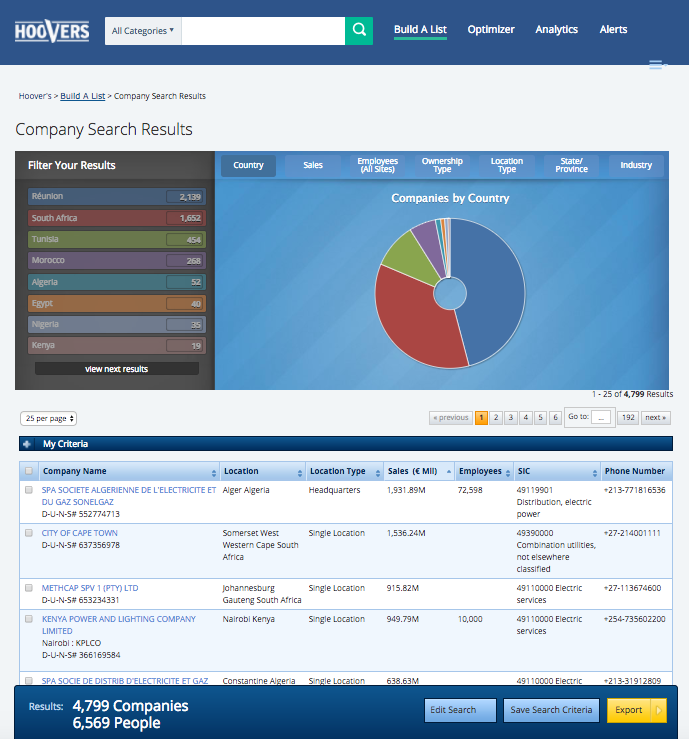Filter by Tunisia green bar
Viewport: 689px width, 739px height.
[x=116, y=239]
